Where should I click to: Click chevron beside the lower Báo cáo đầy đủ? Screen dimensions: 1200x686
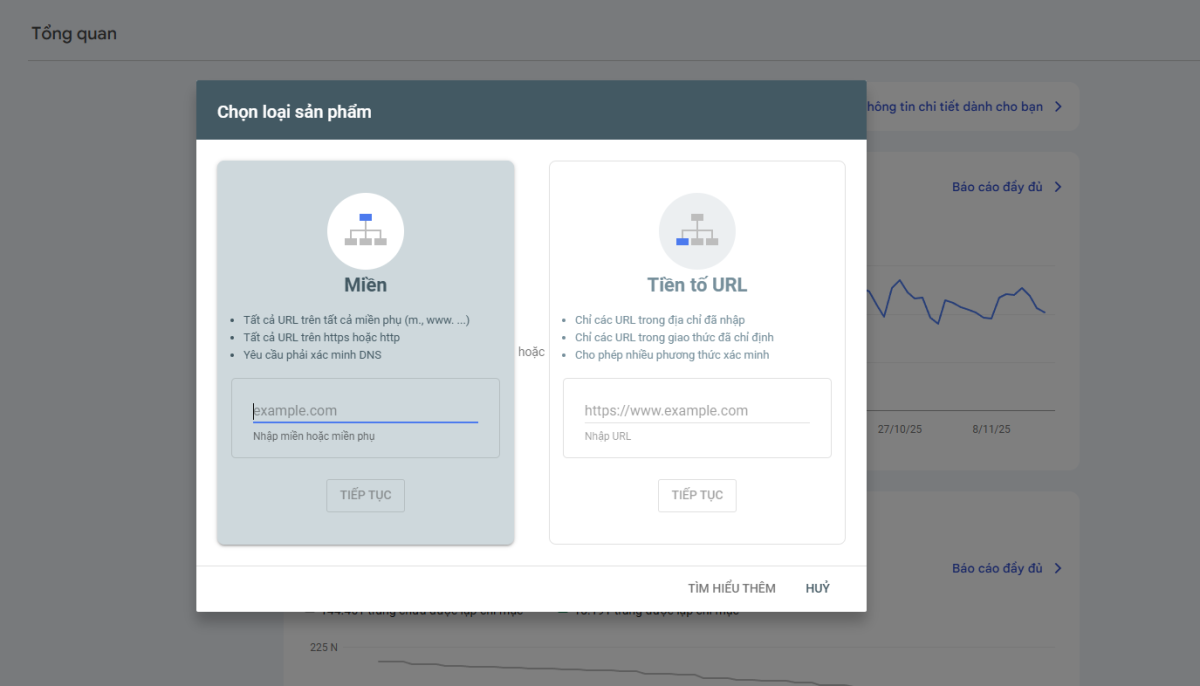coord(1060,568)
